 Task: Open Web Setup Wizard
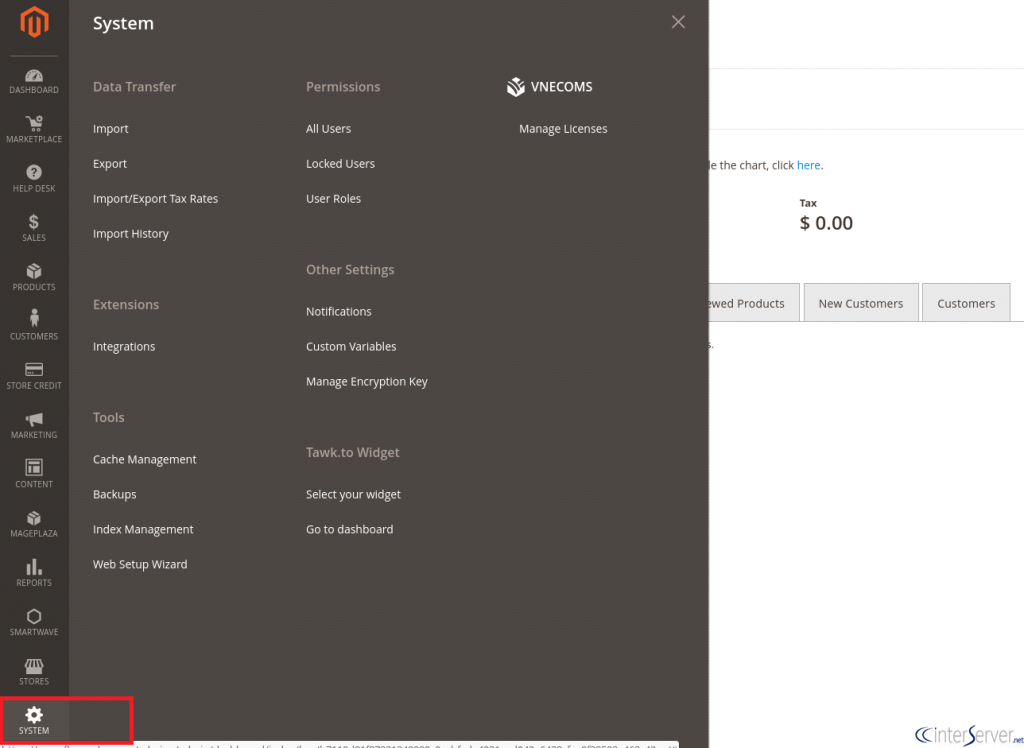point(140,564)
